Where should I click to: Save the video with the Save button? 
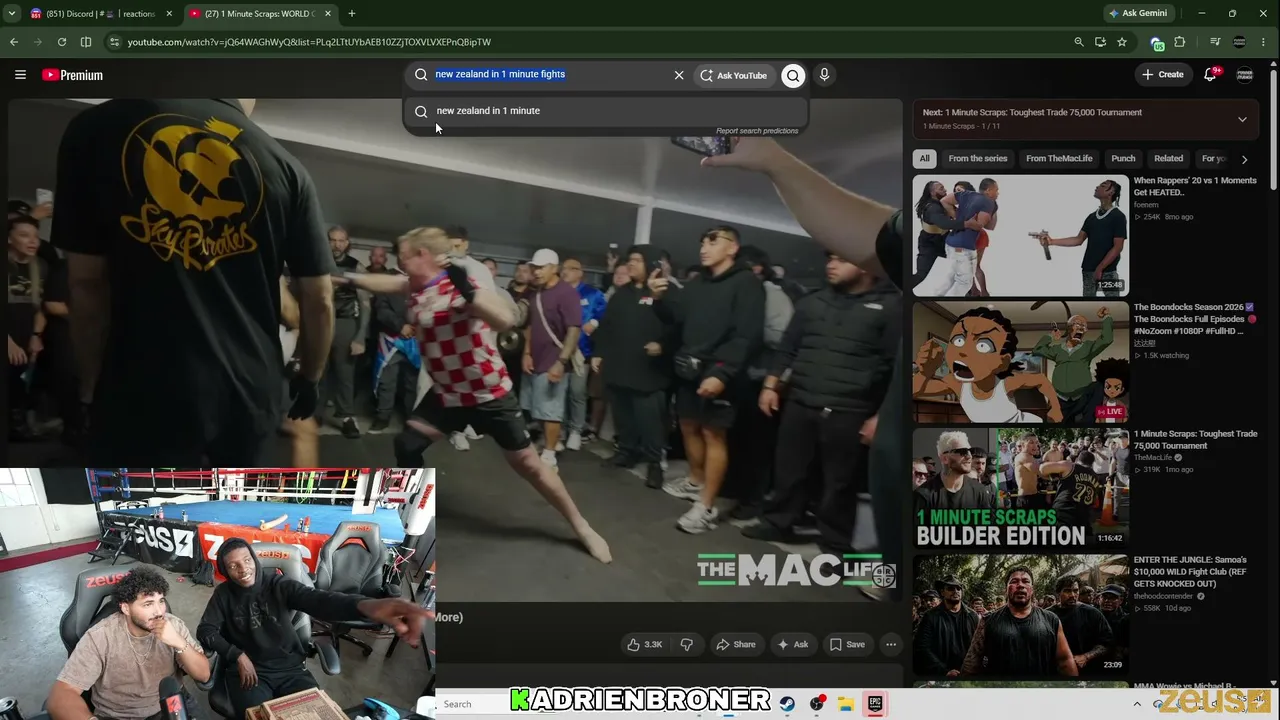pyautogui.click(x=847, y=645)
